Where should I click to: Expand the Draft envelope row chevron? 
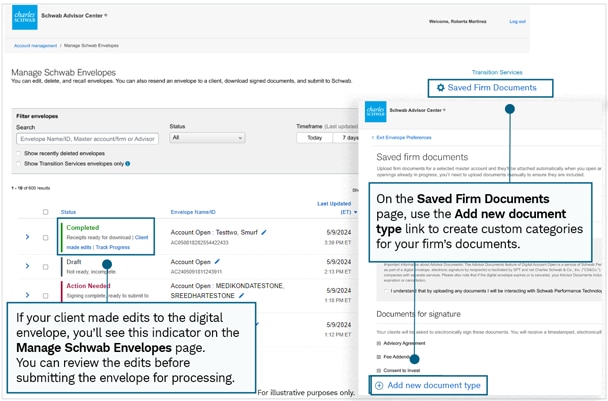pyautogui.click(x=27, y=266)
